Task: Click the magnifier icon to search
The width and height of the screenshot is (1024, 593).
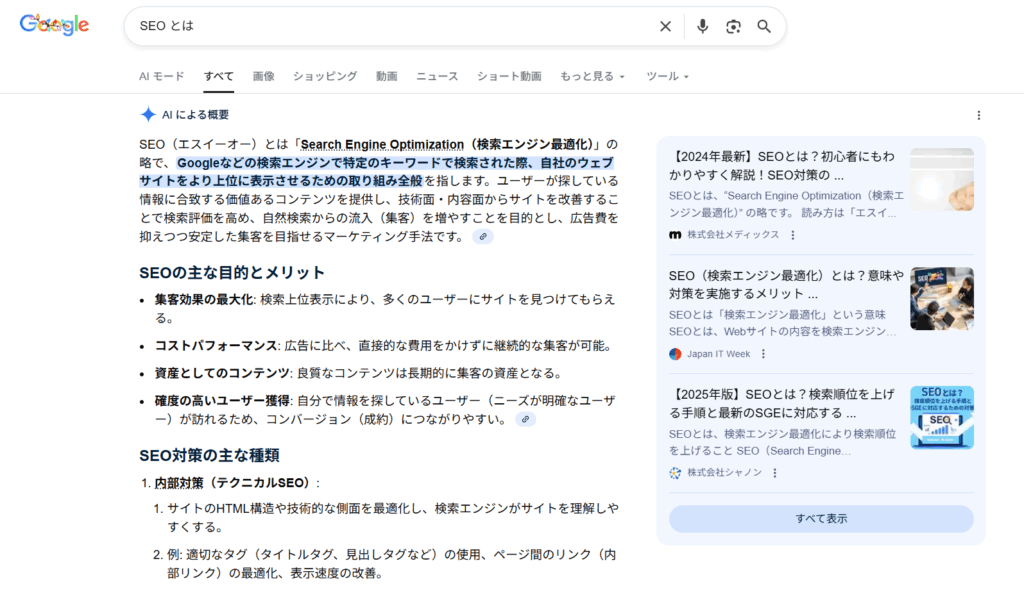Action: (x=764, y=26)
